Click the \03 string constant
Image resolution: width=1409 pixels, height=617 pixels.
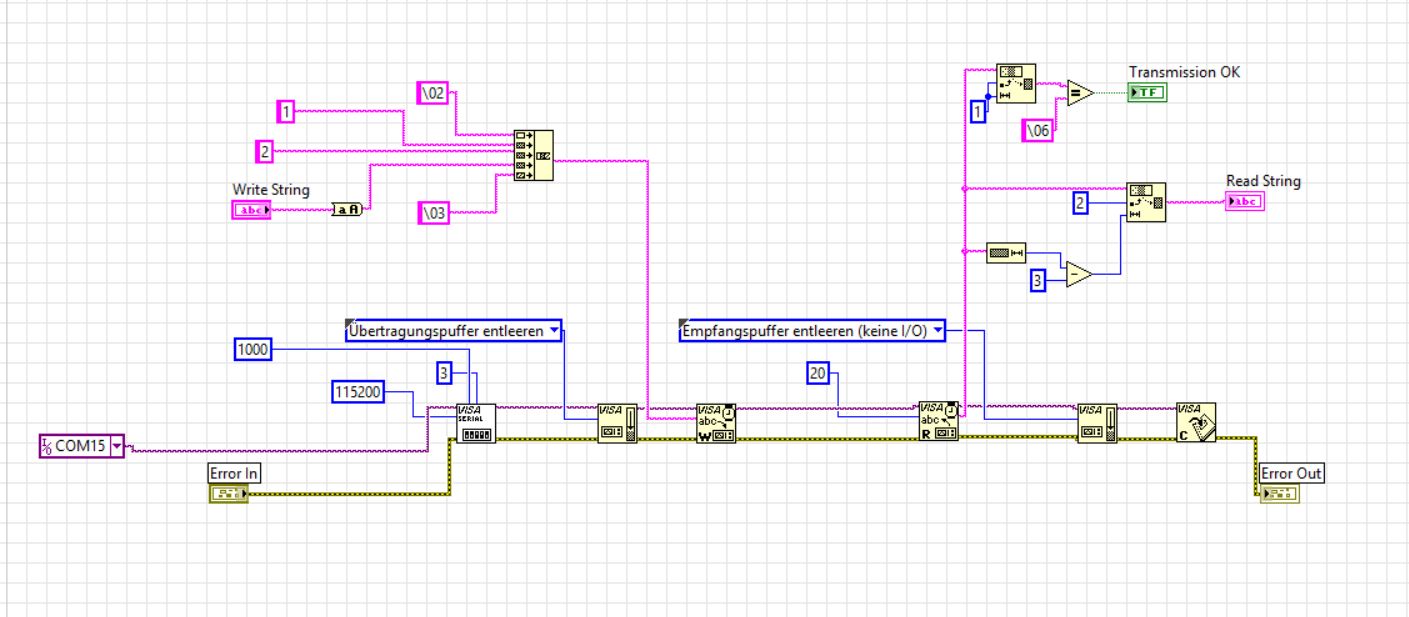[434, 212]
